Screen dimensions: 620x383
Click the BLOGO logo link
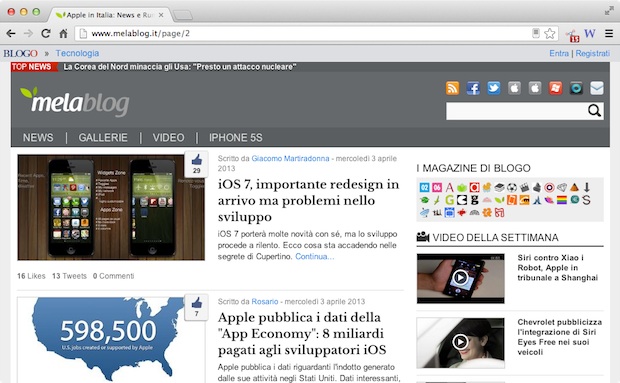pos(21,53)
